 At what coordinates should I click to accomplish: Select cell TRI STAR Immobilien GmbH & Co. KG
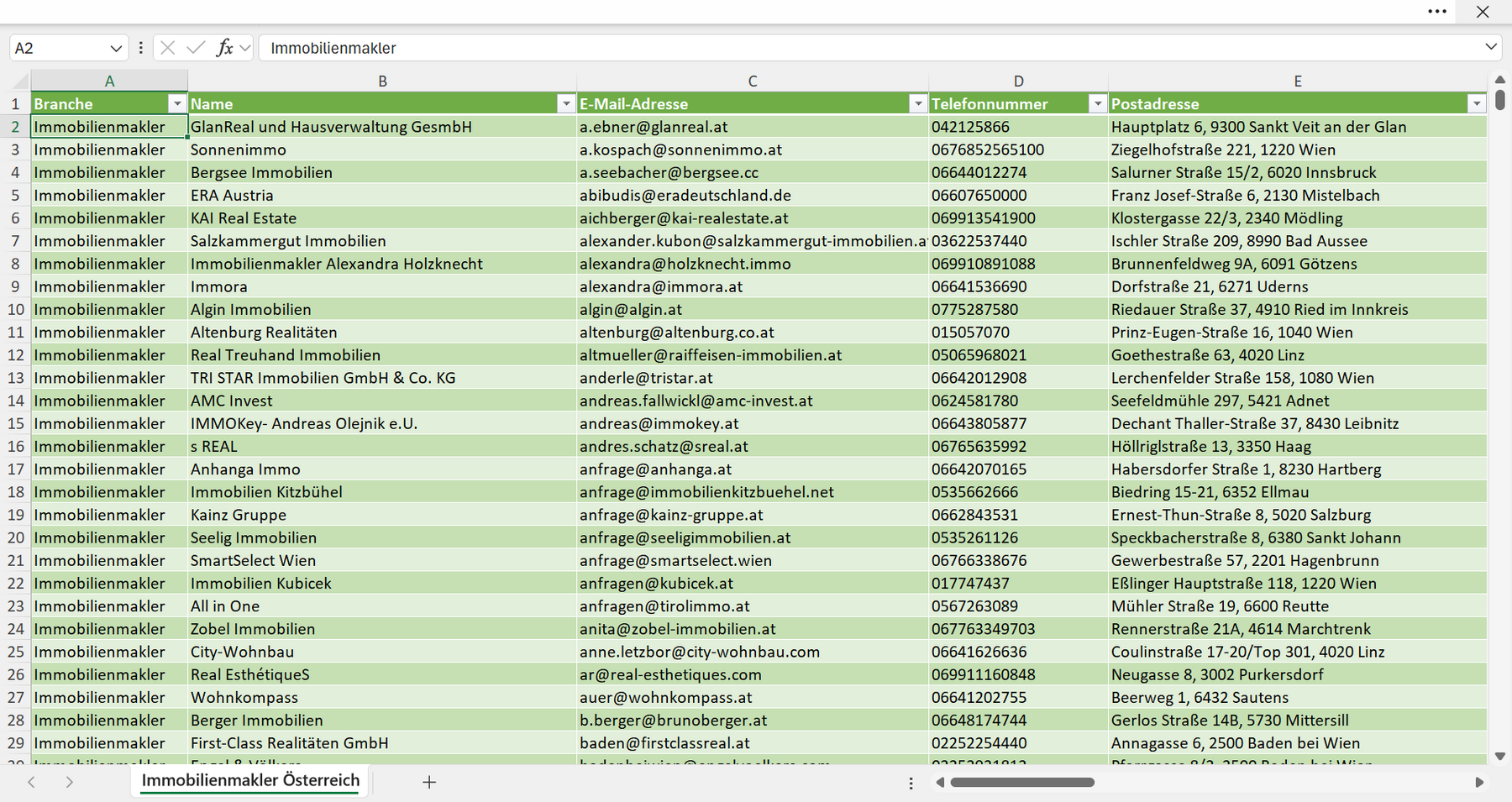pyautogui.click(x=382, y=378)
